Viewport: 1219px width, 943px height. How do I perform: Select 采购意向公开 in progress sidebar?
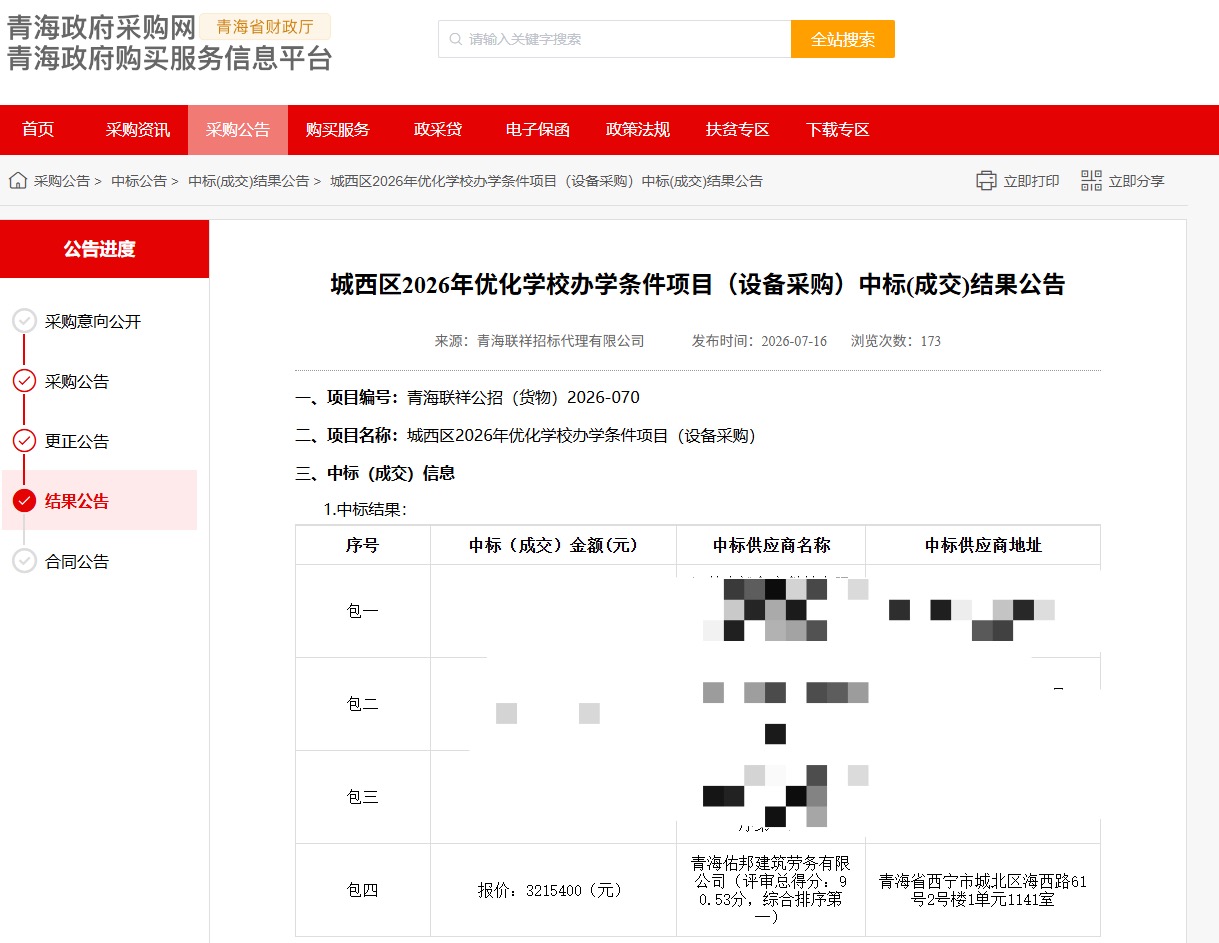point(93,321)
